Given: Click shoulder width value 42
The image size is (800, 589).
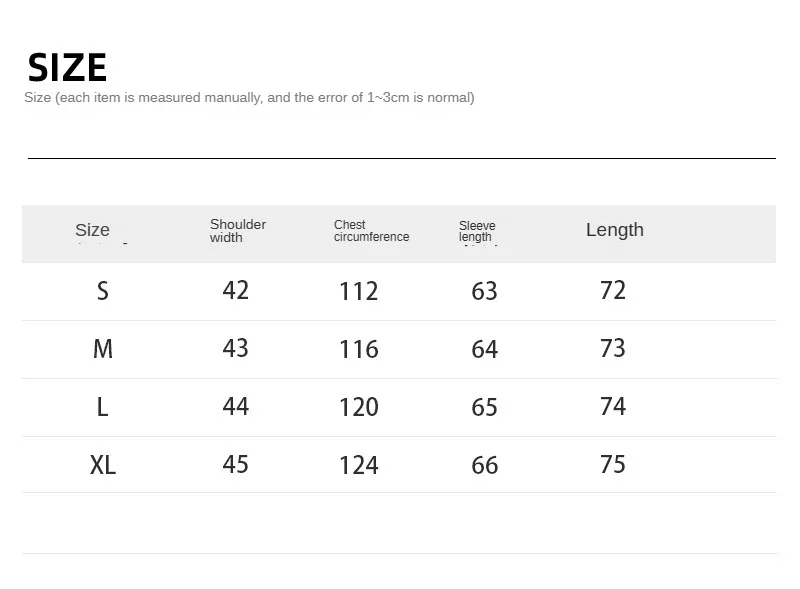Looking at the screenshot, I should (235, 290).
